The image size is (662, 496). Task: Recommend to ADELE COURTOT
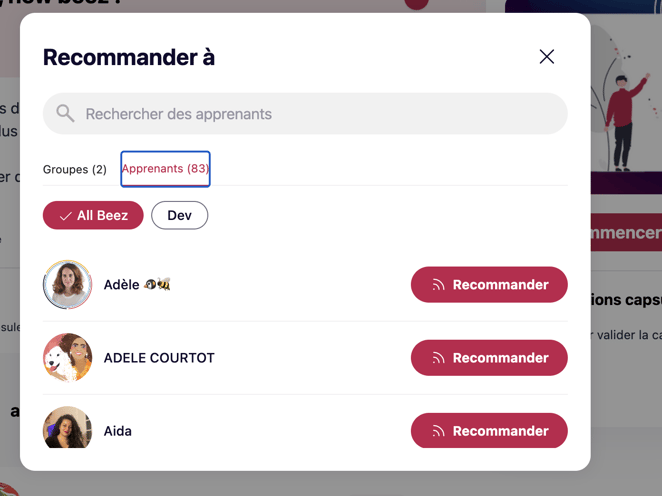coord(489,358)
